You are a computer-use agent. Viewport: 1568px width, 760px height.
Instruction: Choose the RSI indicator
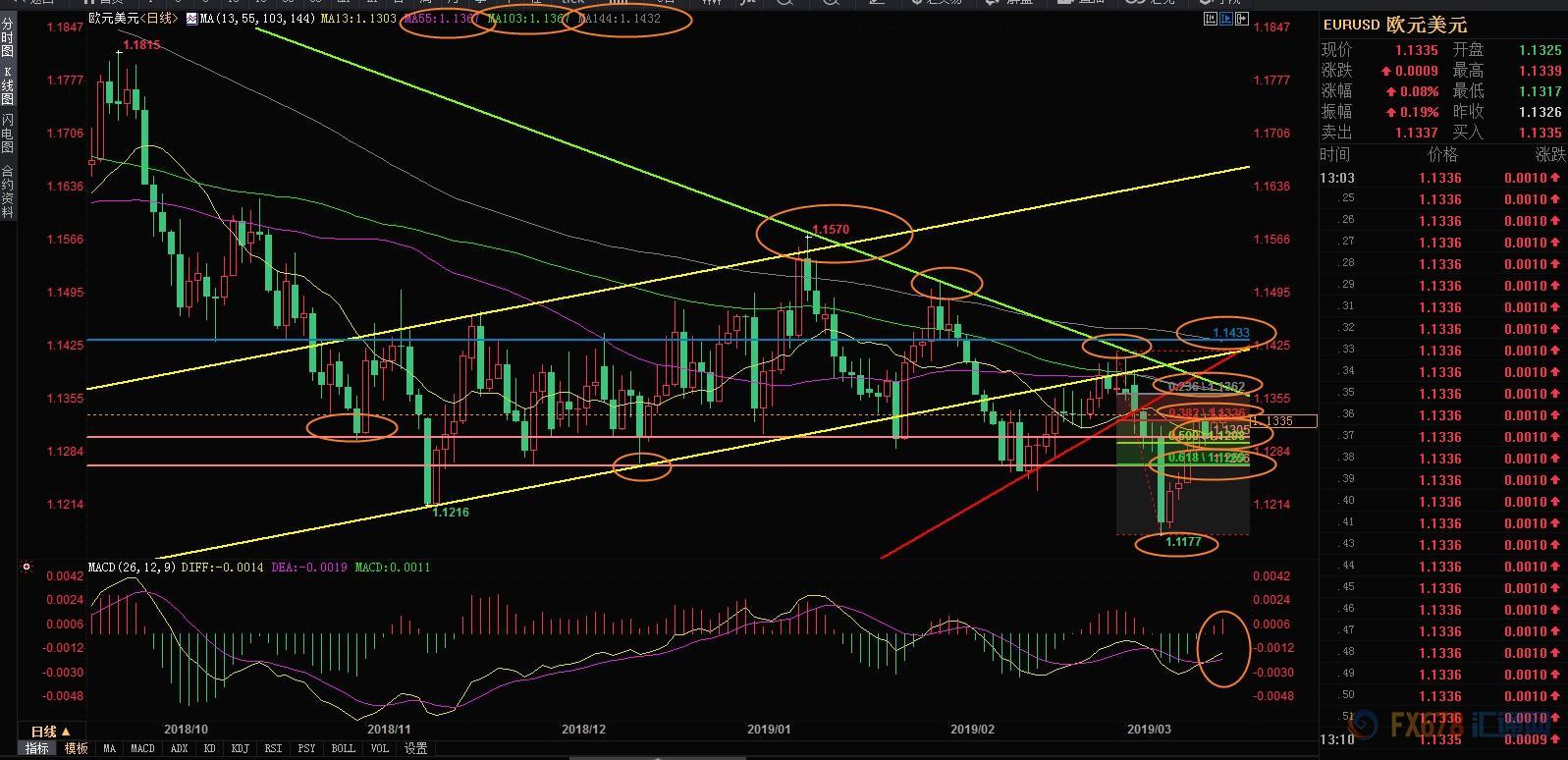click(x=273, y=748)
